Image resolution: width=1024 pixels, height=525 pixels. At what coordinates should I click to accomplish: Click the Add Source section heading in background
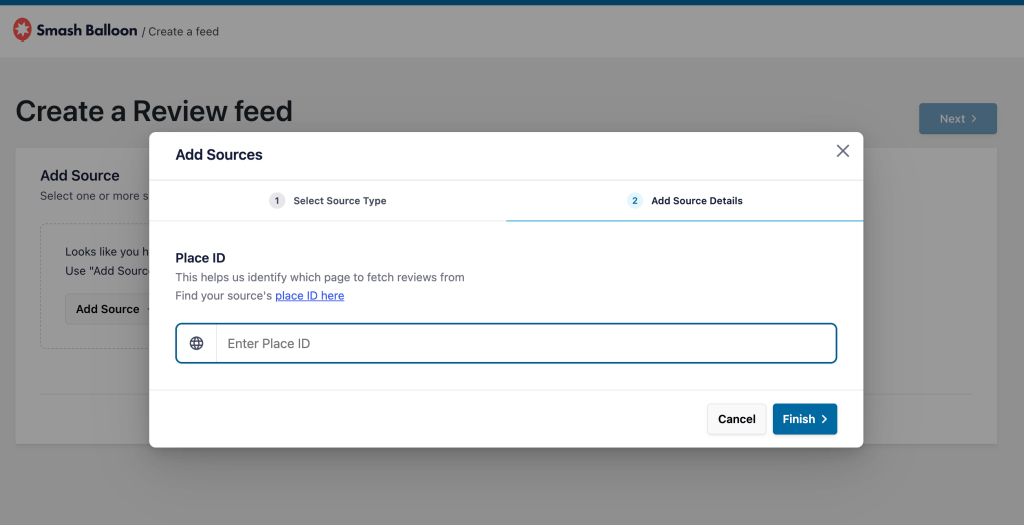point(80,176)
